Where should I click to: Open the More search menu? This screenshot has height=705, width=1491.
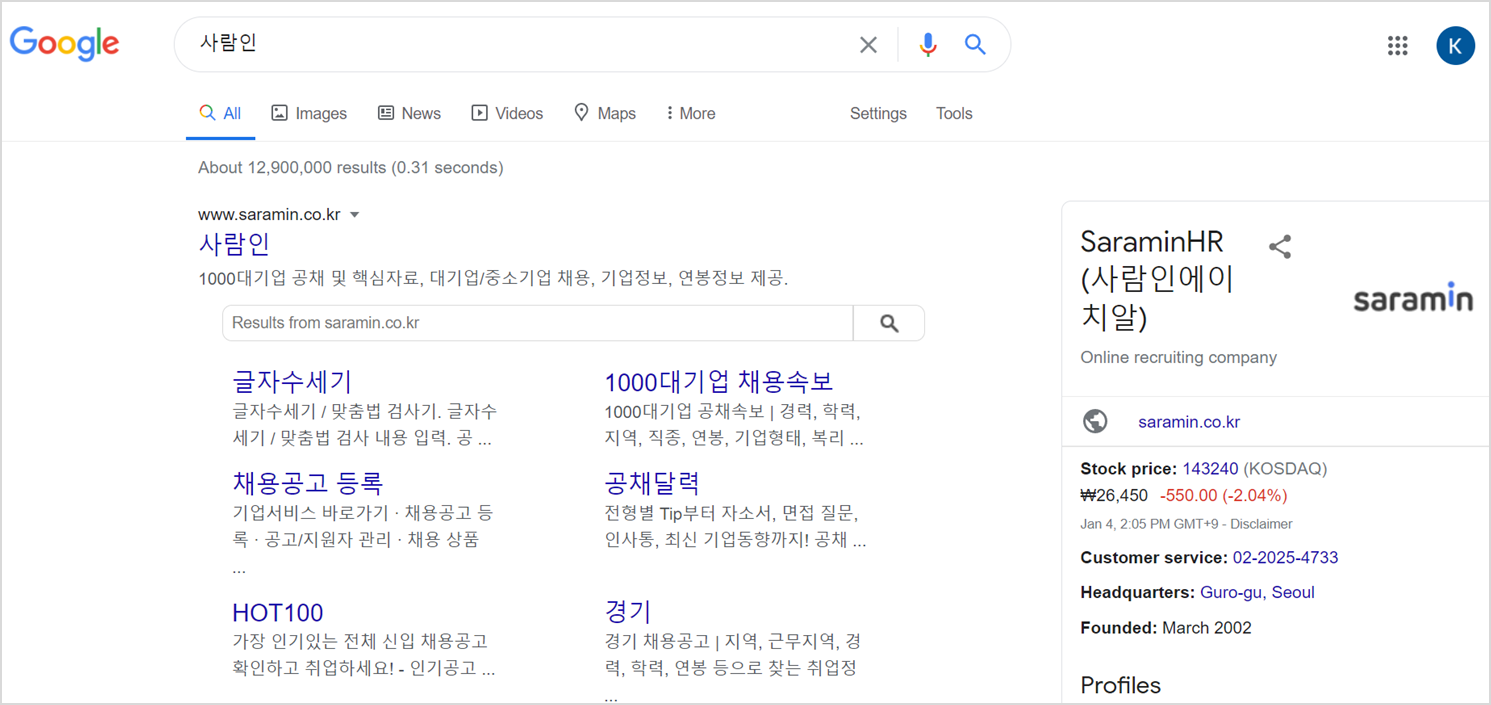691,113
